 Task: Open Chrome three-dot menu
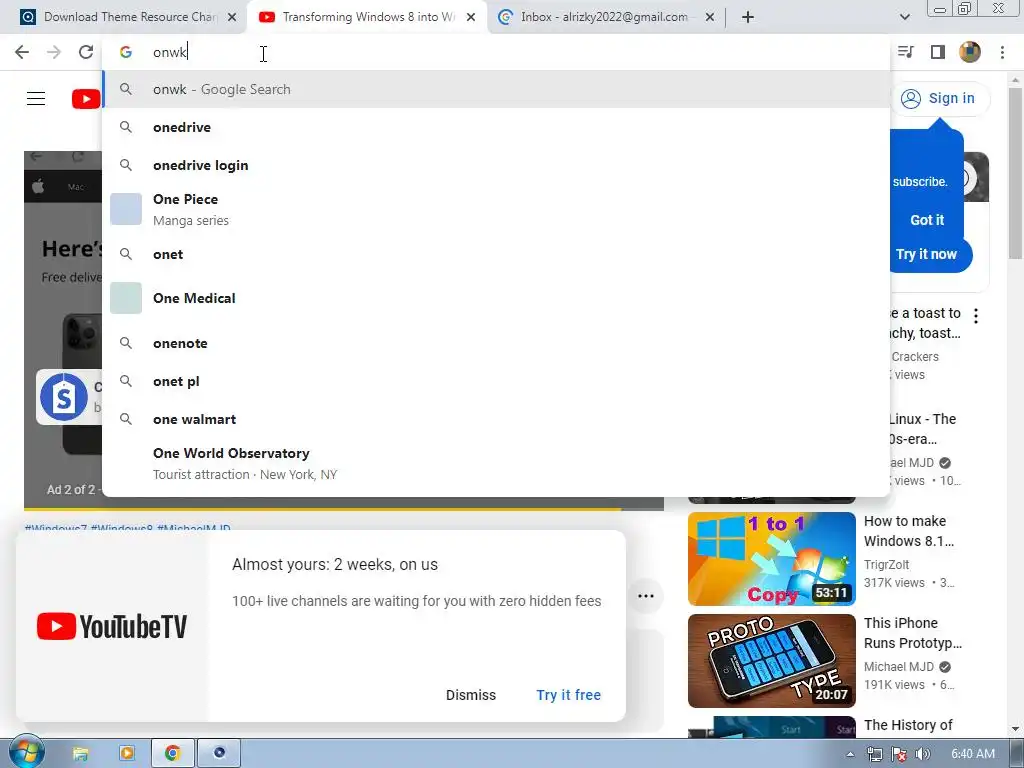1002,52
